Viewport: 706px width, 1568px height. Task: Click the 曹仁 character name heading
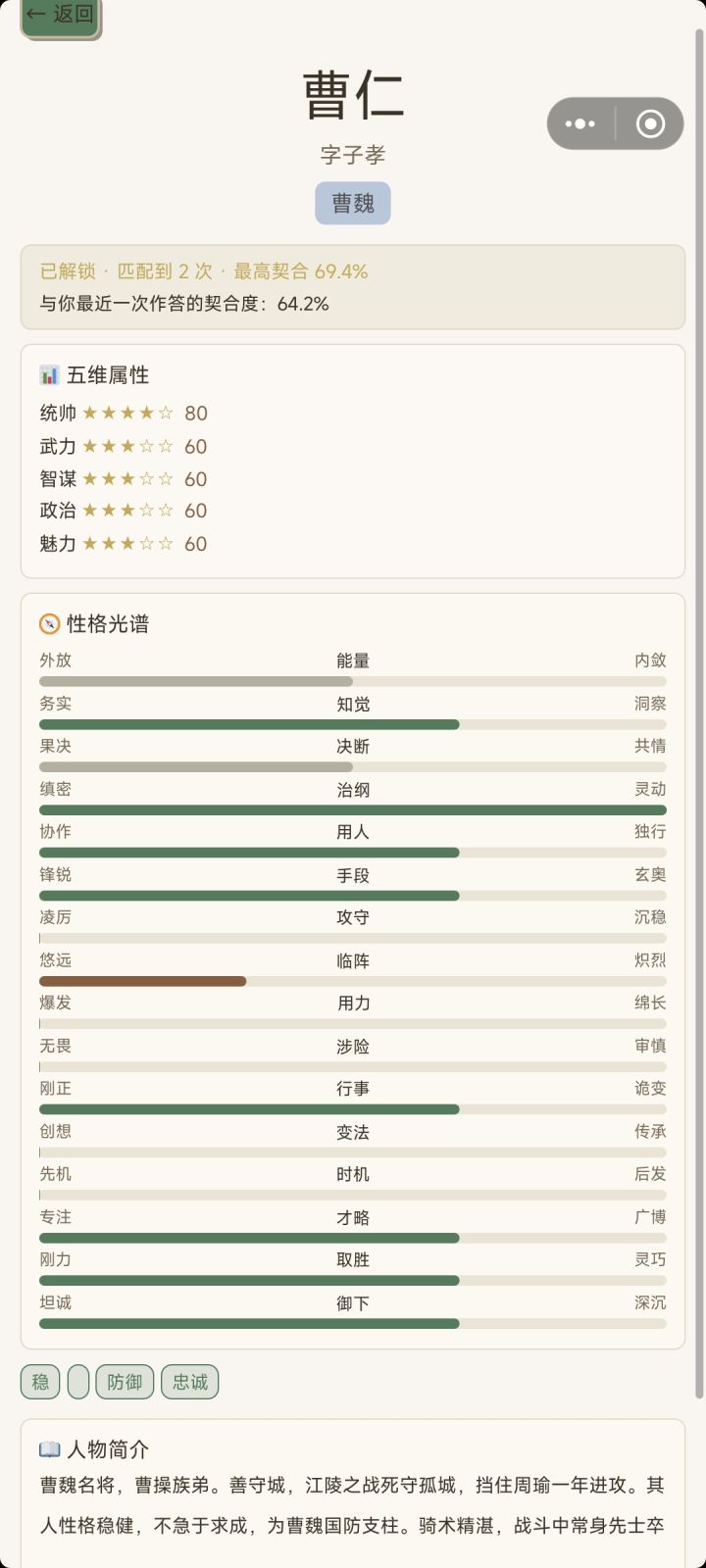tap(353, 95)
